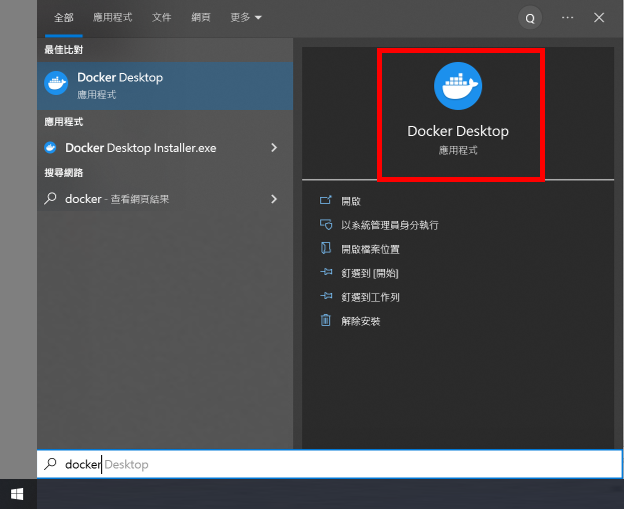
Task: Click the magnifier icon in the search box
Action: click(50, 464)
